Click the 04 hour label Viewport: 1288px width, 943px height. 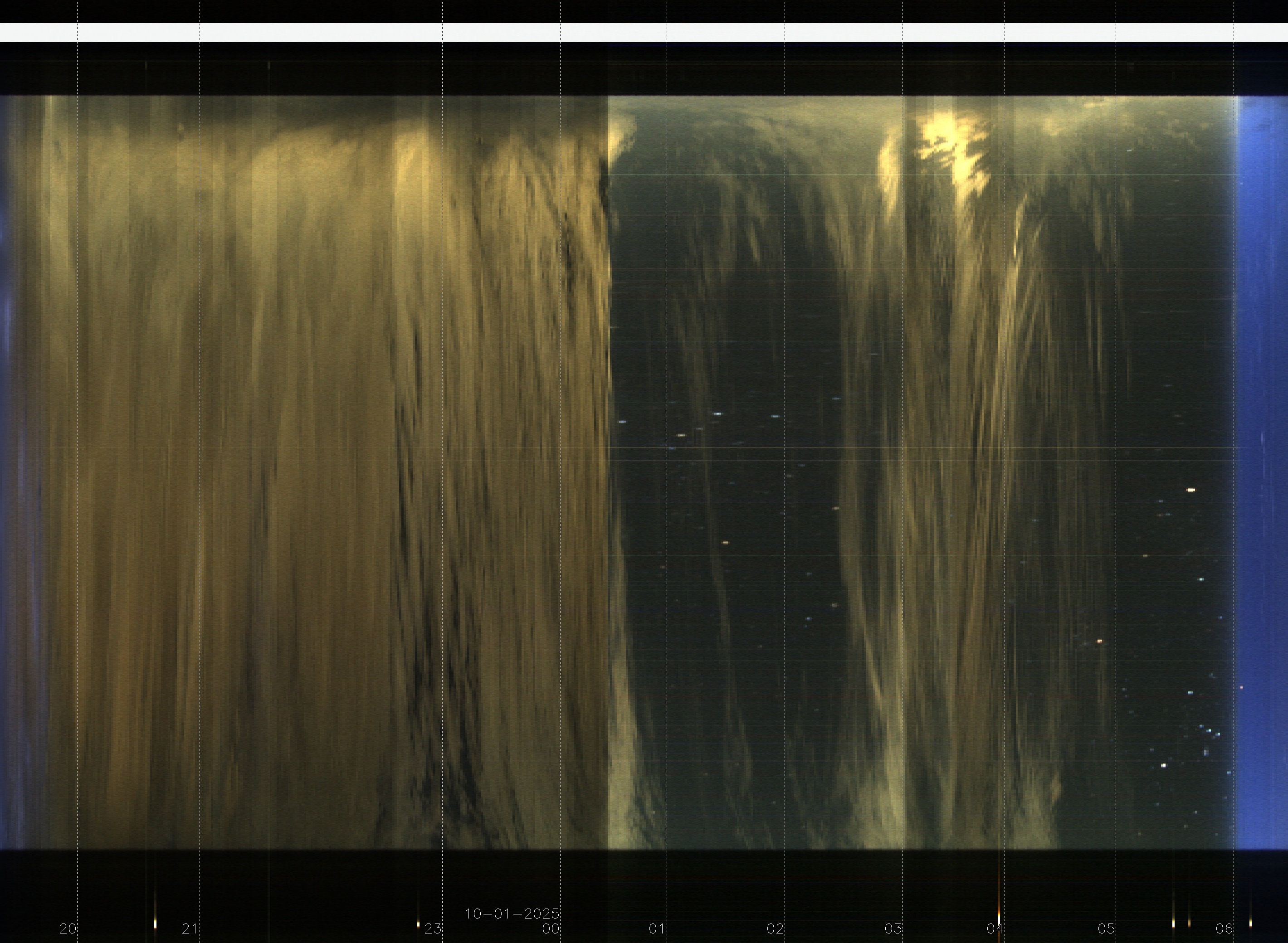(995, 929)
